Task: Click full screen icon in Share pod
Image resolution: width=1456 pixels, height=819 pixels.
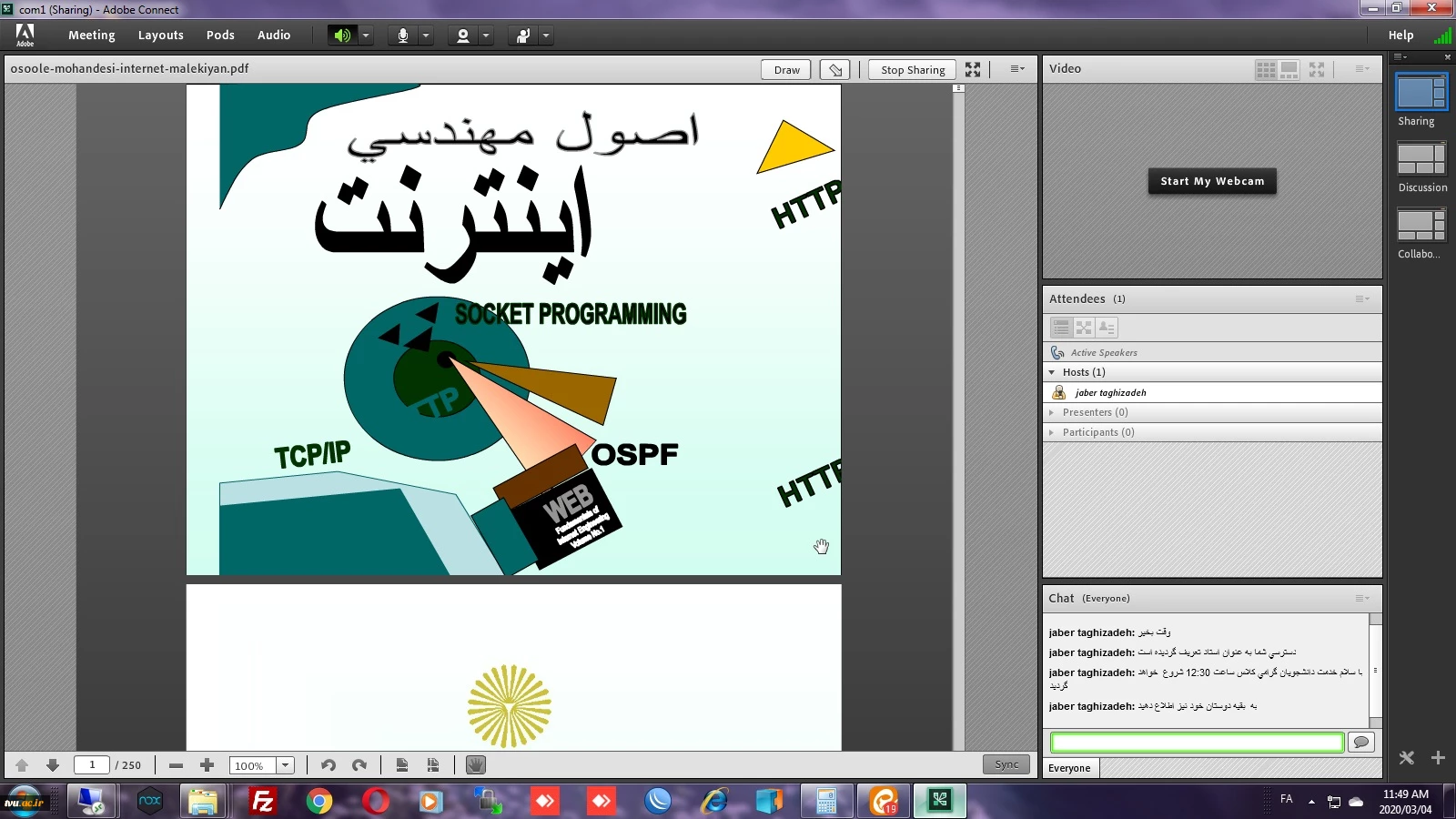Action: (973, 69)
